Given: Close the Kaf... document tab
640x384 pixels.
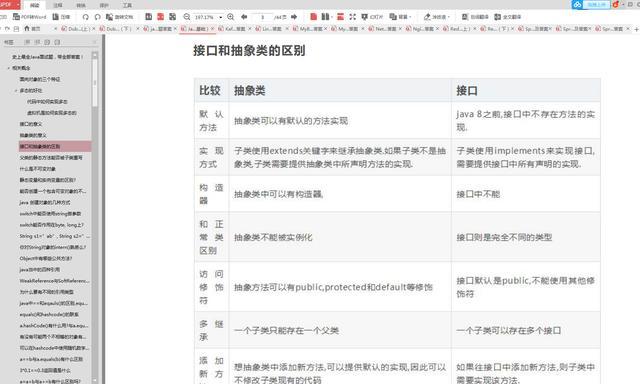Looking at the screenshot, I should pos(250,29).
